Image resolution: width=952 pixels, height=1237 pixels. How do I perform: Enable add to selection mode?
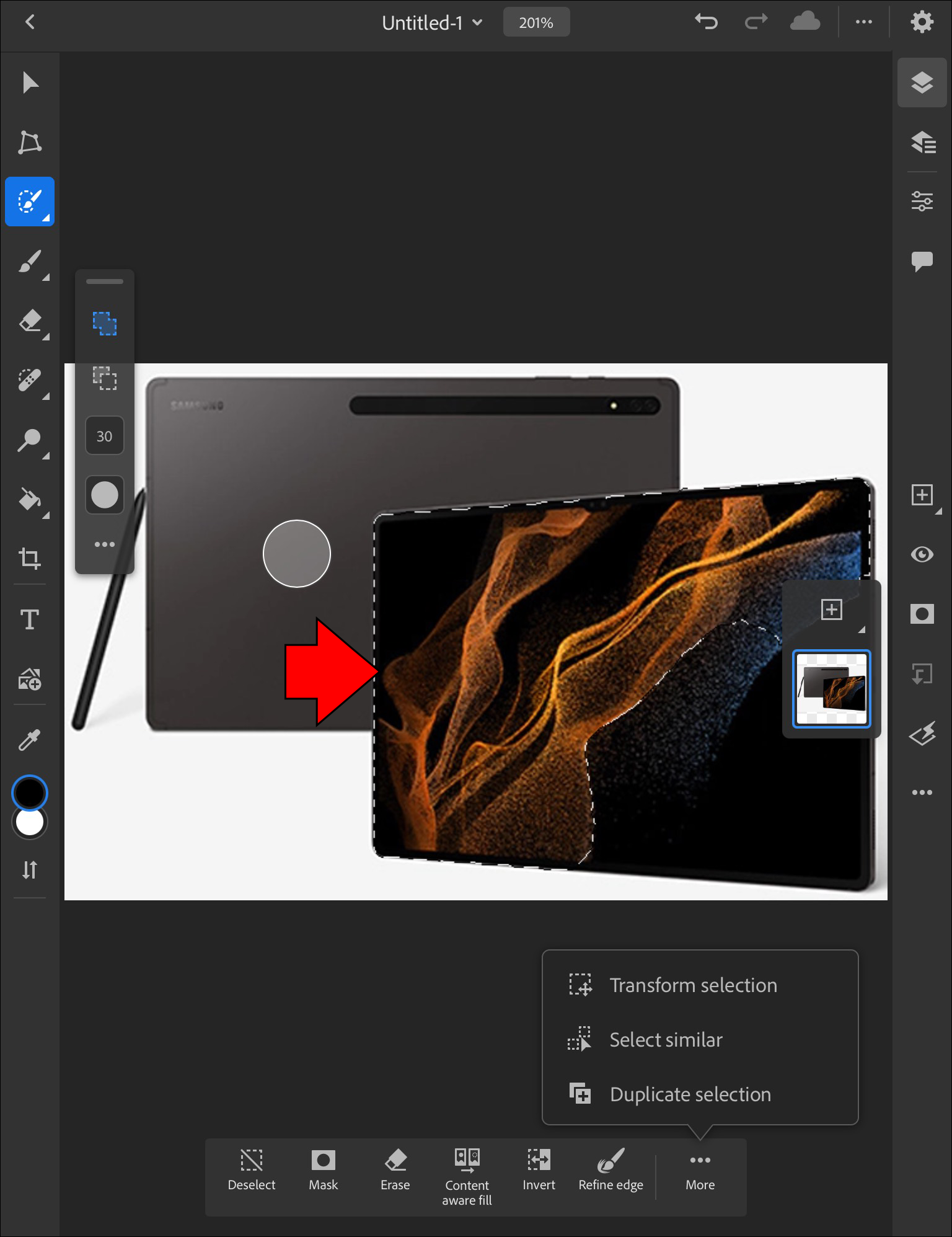click(x=105, y=323)
